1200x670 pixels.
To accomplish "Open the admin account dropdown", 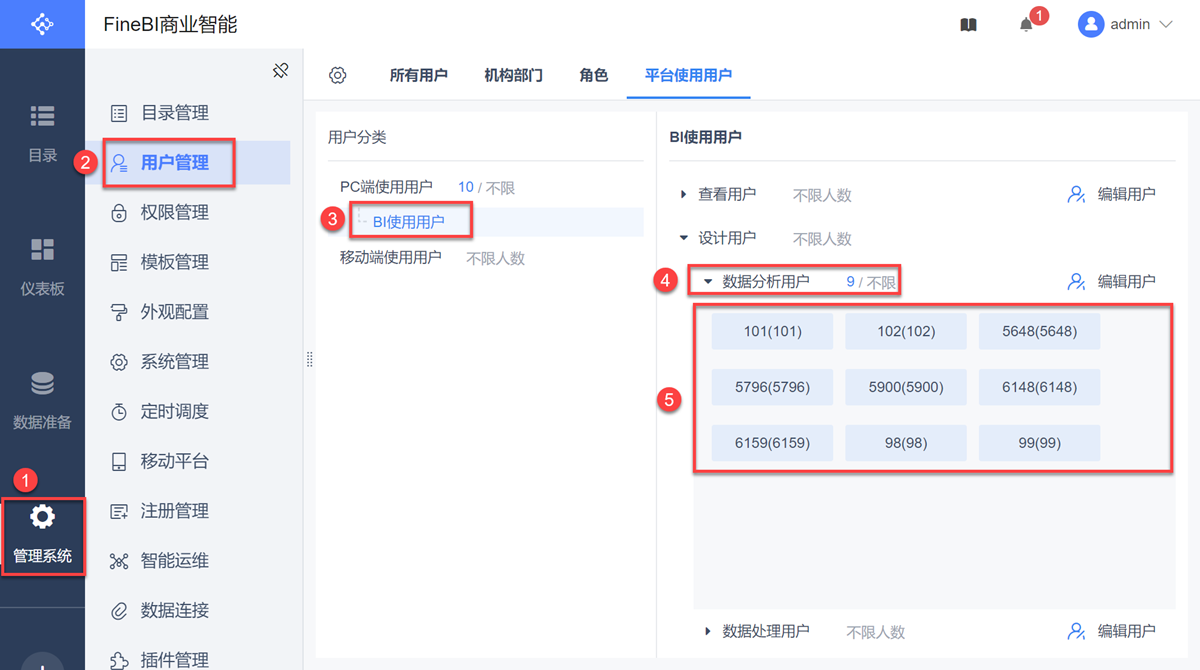I will [1125, 25].
